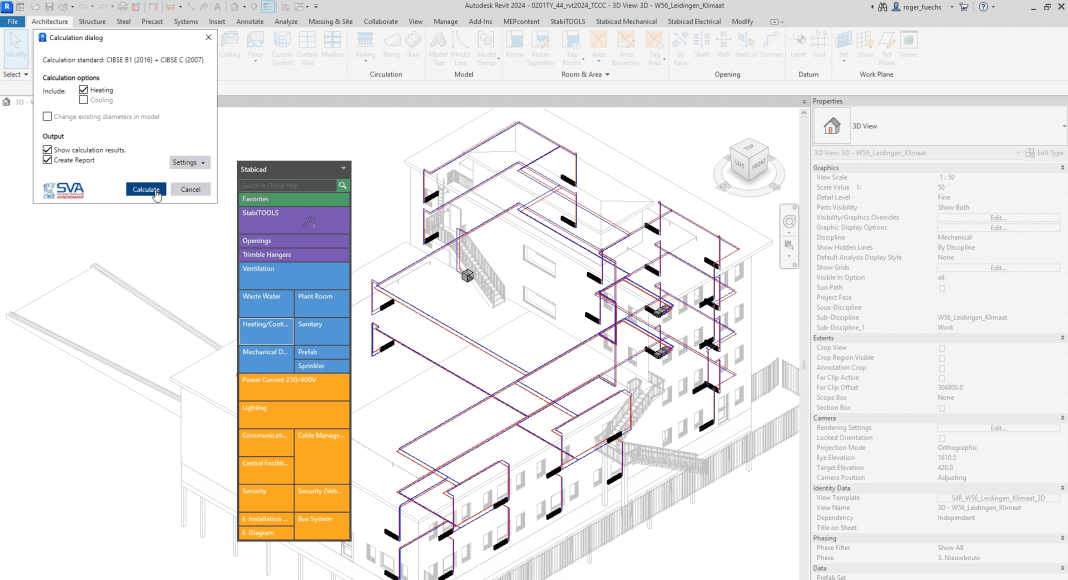Viewport: 1068px width, 580px height.
Task: Collapse the Graphics section in Properties
Action: point(1061,168)
